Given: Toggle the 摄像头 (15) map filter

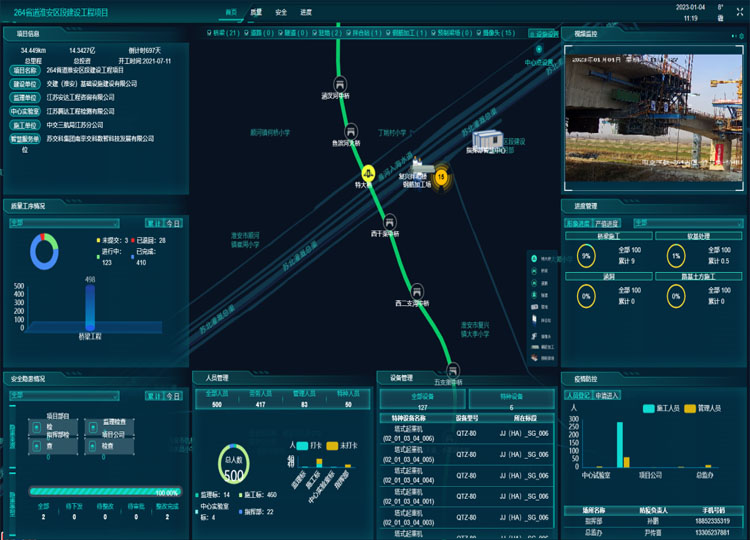Looking at the screenshot, I should tap(496, 33).
